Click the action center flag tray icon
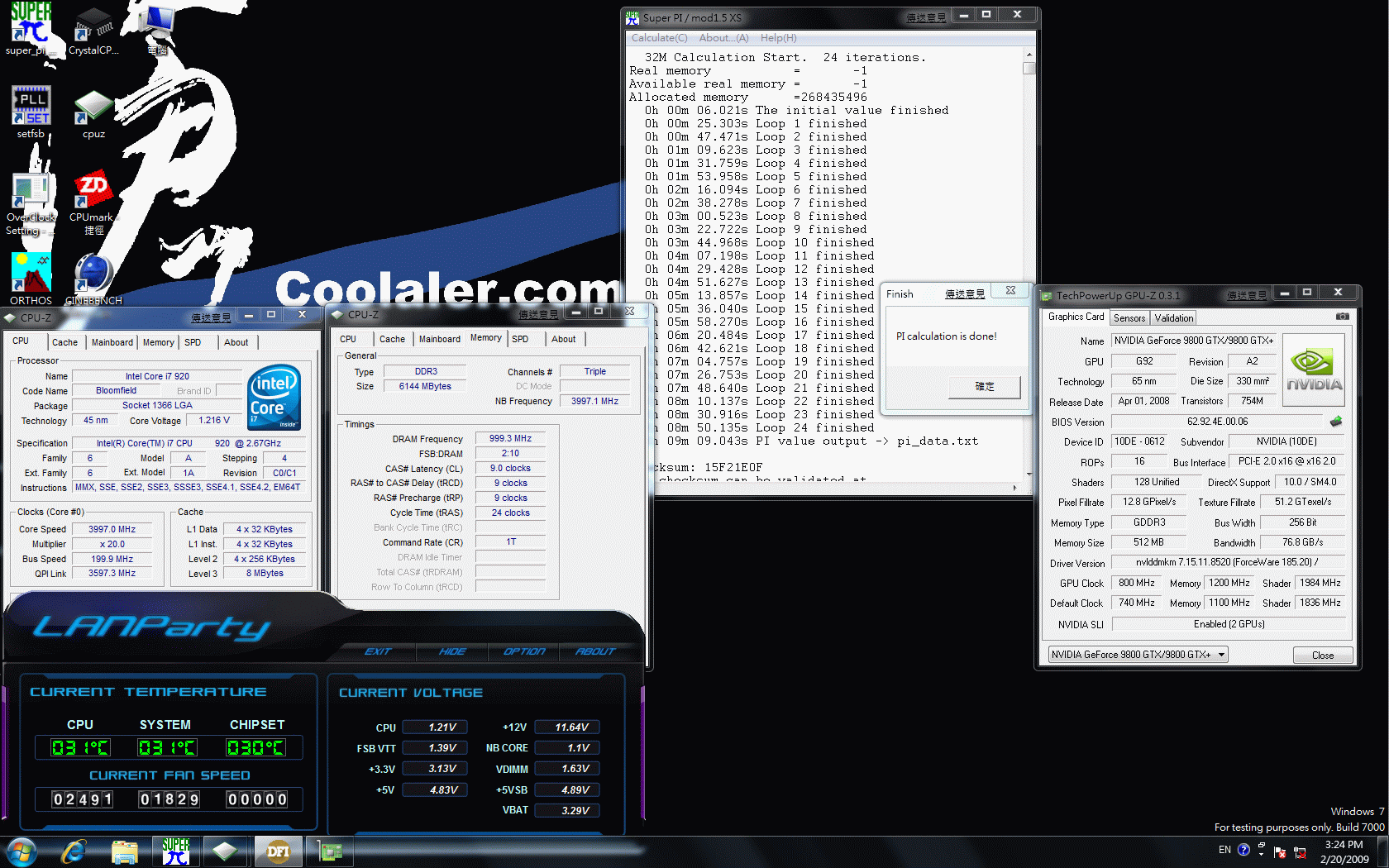 click(x=1280, y=852)
